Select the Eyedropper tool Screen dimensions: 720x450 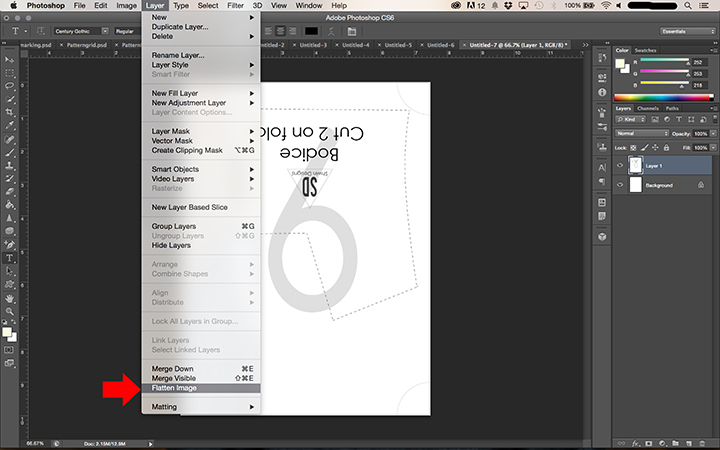9,125
